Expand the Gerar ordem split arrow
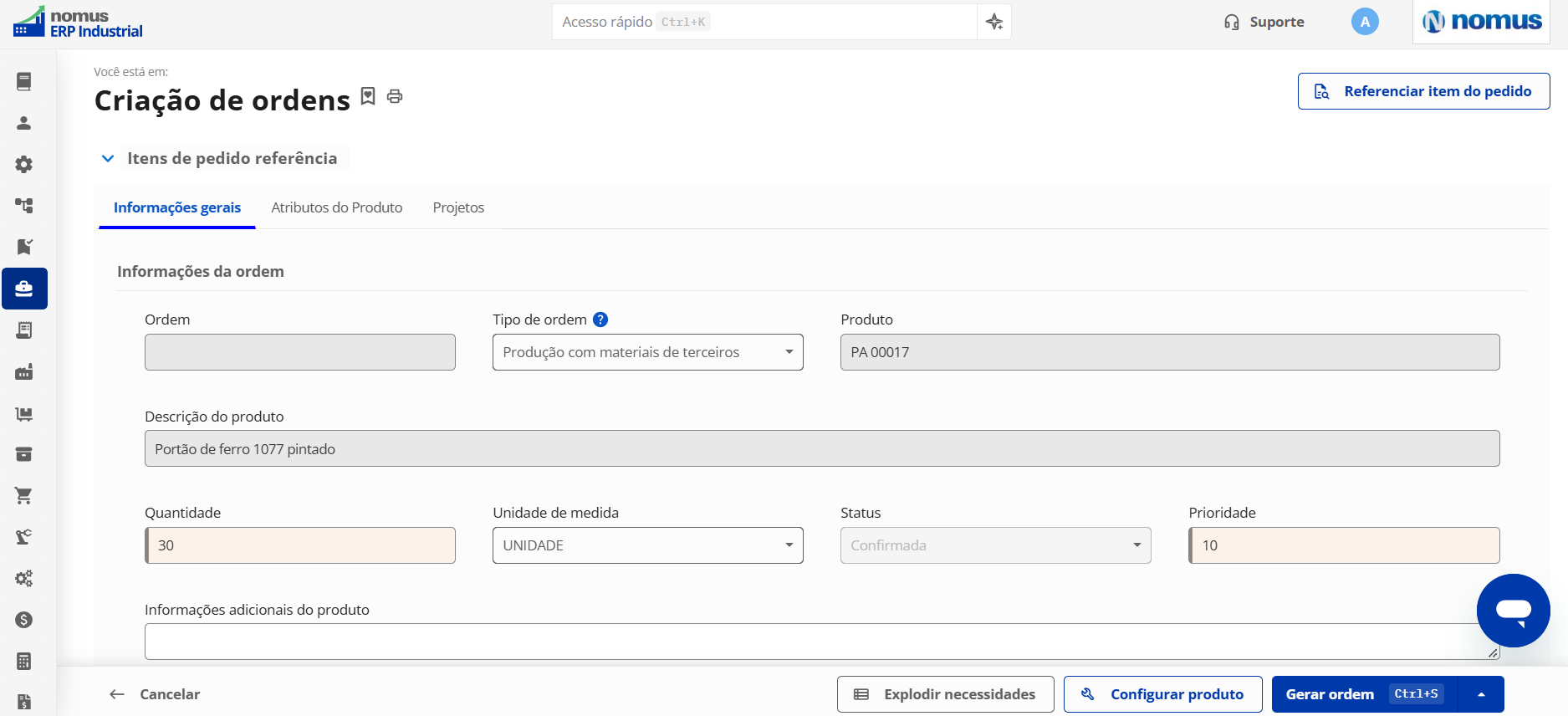The image size is (1568, 716). click(x=1481, y=694)
